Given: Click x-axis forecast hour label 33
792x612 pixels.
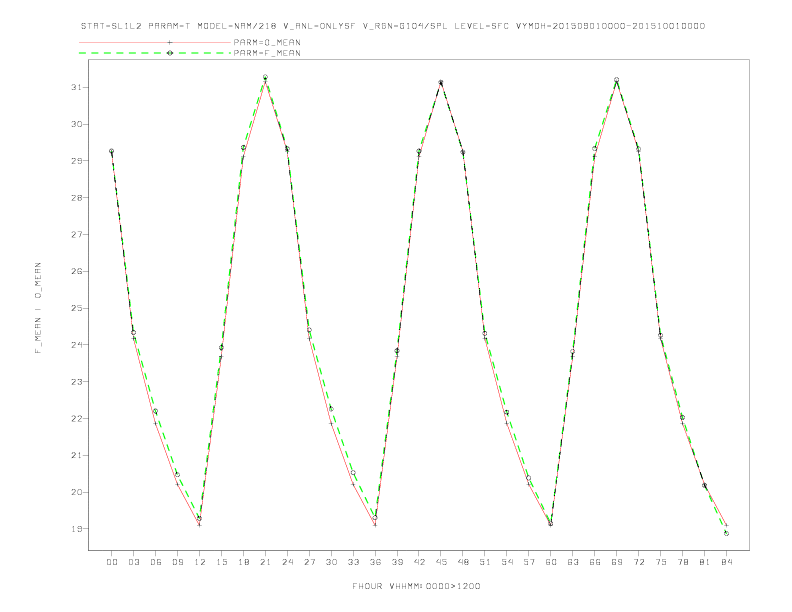Looking at the screenshot, I should (353, 562).
